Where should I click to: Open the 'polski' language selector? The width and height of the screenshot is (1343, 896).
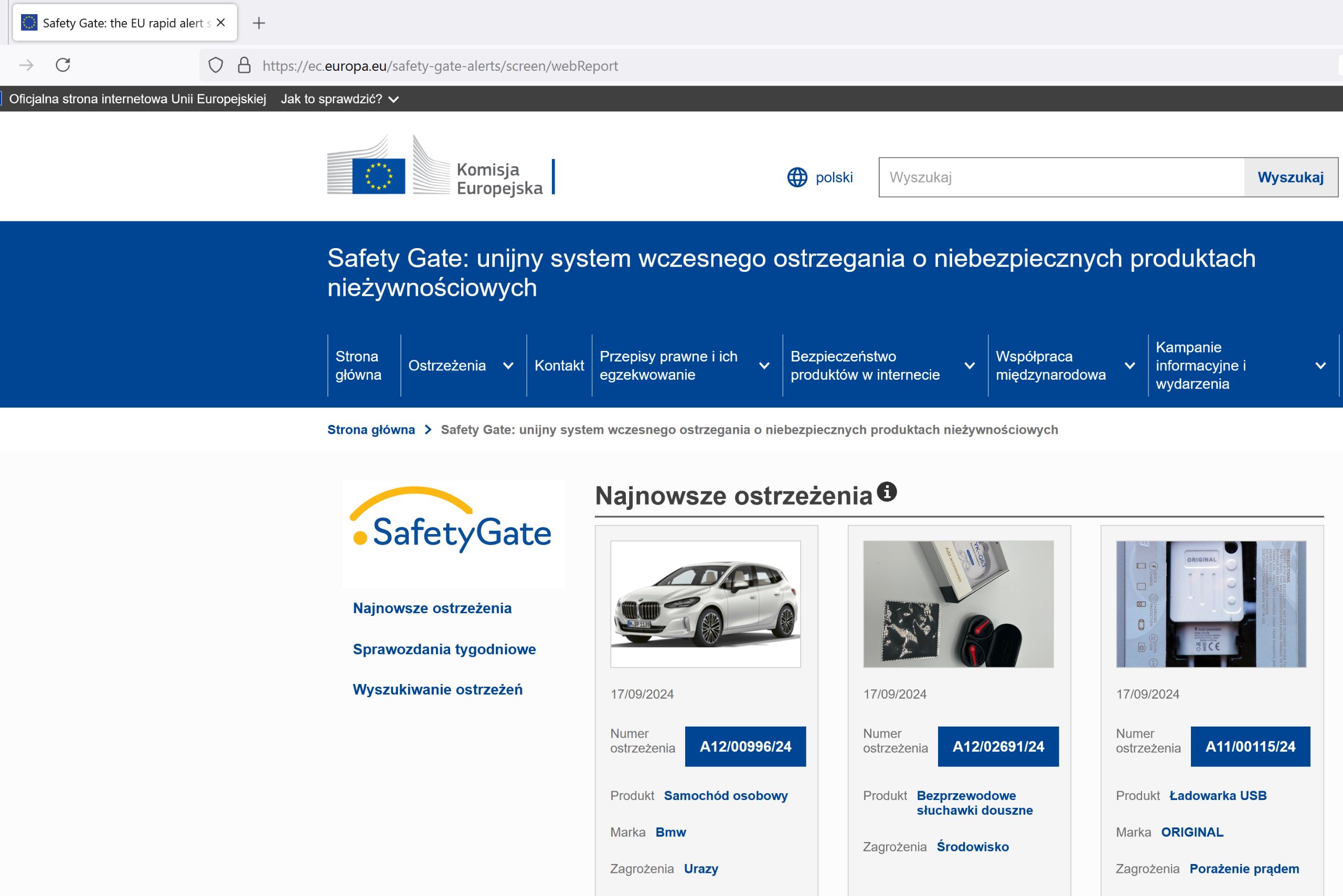pos(834,177)
